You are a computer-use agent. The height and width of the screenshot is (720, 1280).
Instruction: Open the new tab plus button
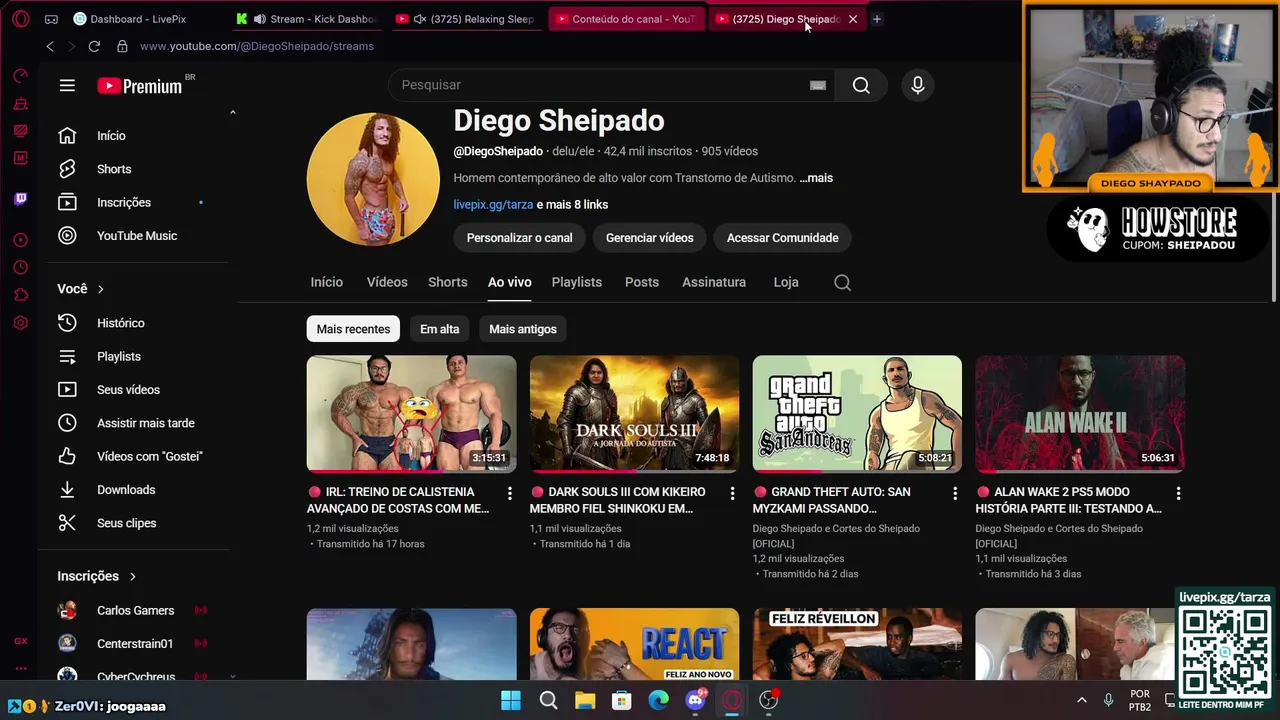point(877,19)
